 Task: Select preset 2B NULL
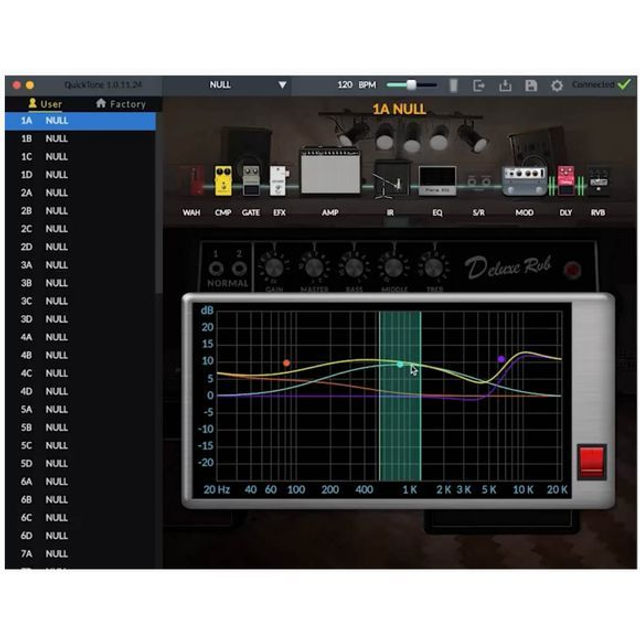click(x=80, y=211)
